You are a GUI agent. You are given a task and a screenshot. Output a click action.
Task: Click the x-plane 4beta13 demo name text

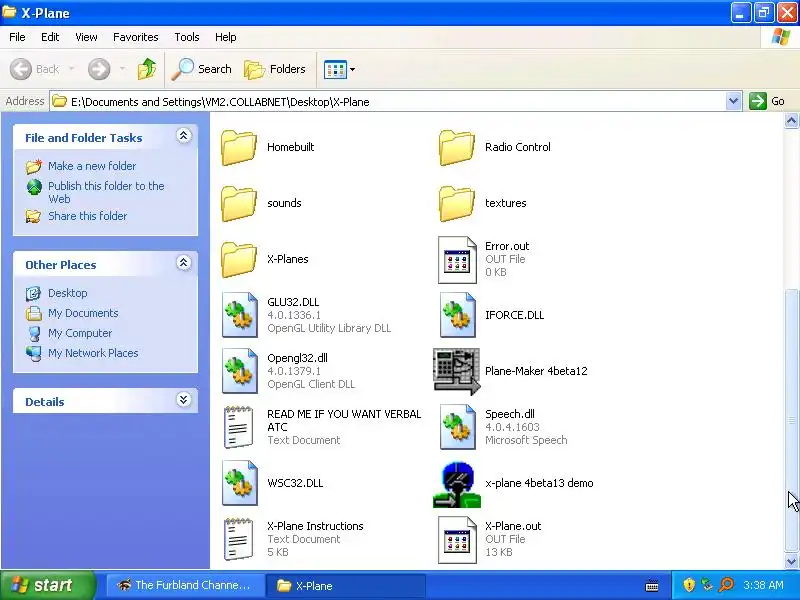tap(539, 483)
